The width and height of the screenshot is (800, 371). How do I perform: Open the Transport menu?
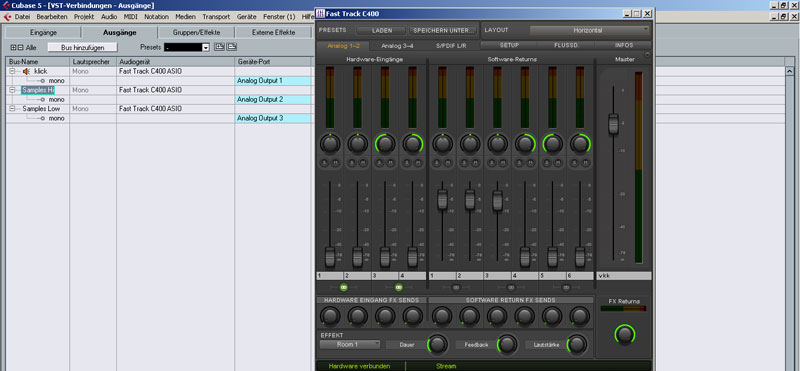(x=216, y=17)
